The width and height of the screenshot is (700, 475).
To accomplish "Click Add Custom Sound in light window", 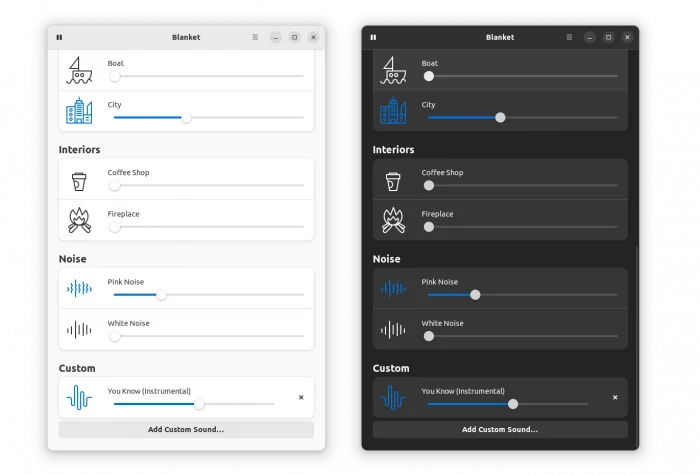I will tap(186, 429).
